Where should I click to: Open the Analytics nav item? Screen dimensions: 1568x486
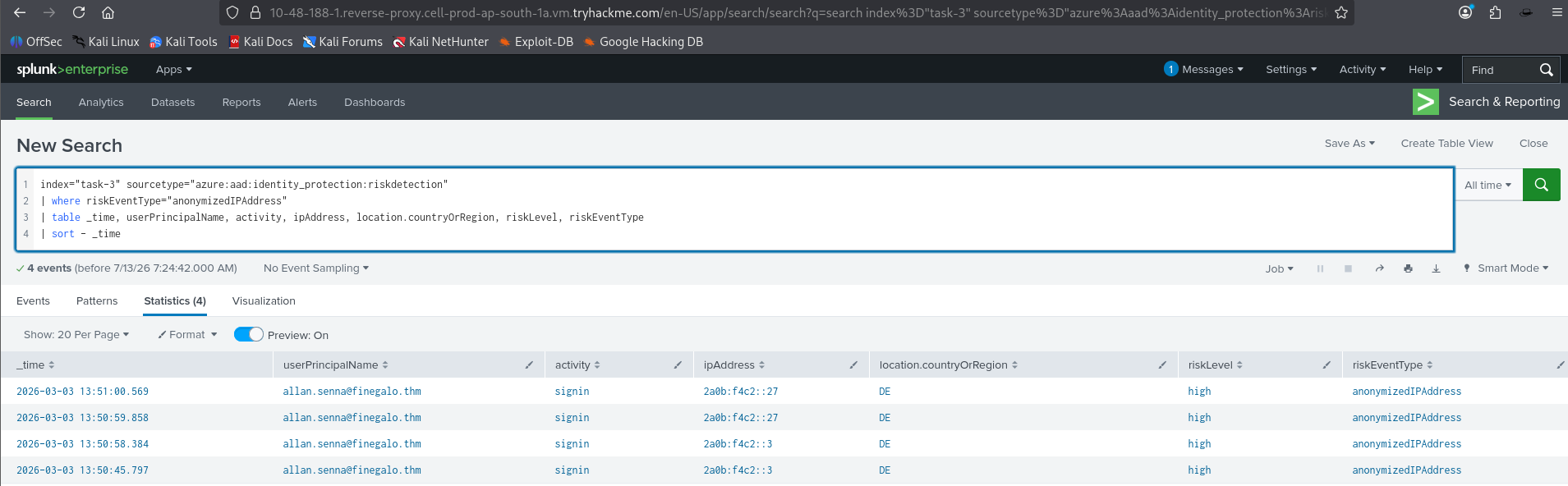pyautogui.click(x=101, y=102)
